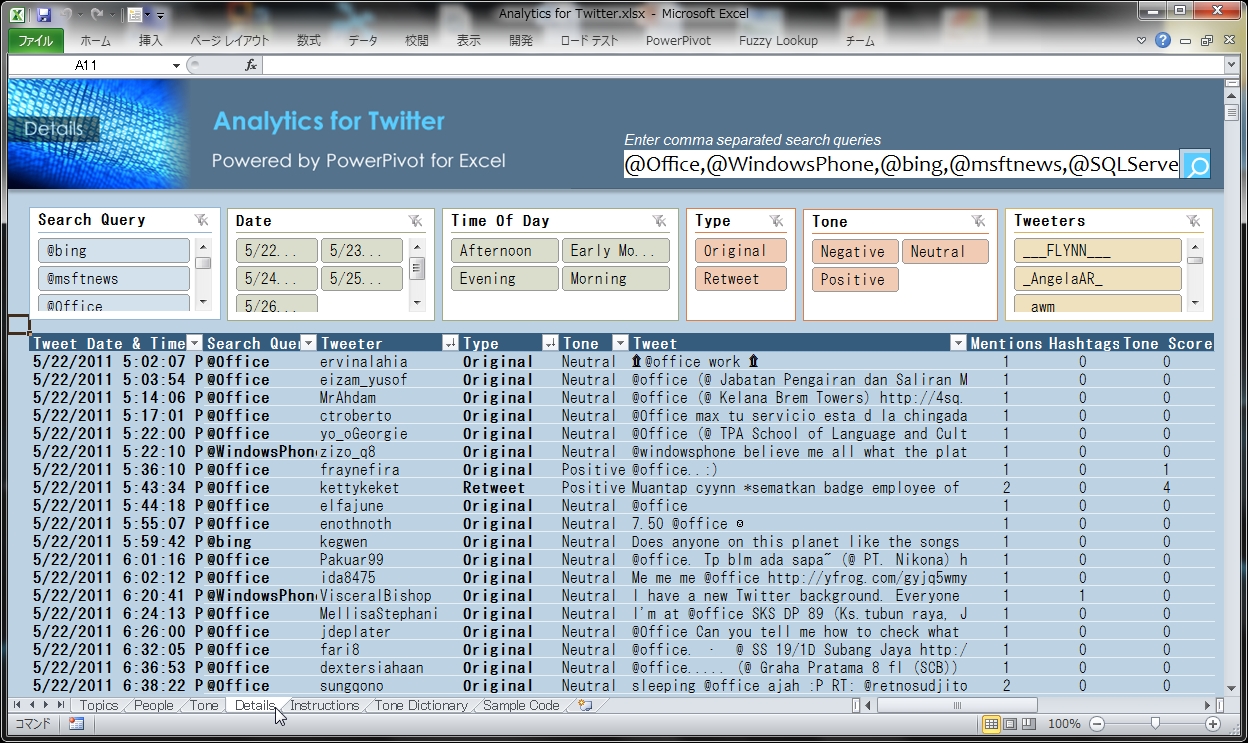Open the ファイル (File) tab

click(37, 41)
